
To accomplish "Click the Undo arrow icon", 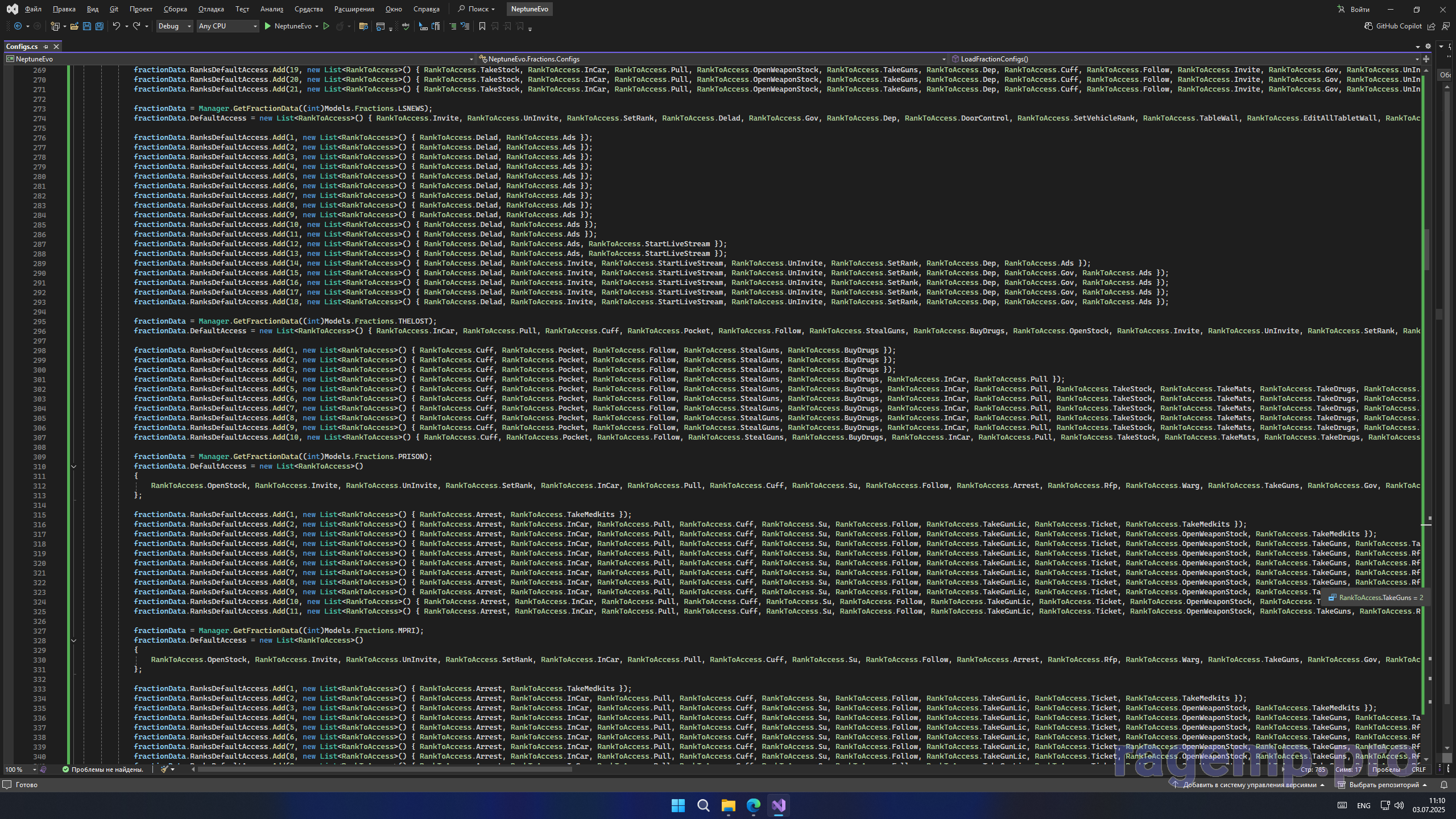I will [x=116, y=26].
